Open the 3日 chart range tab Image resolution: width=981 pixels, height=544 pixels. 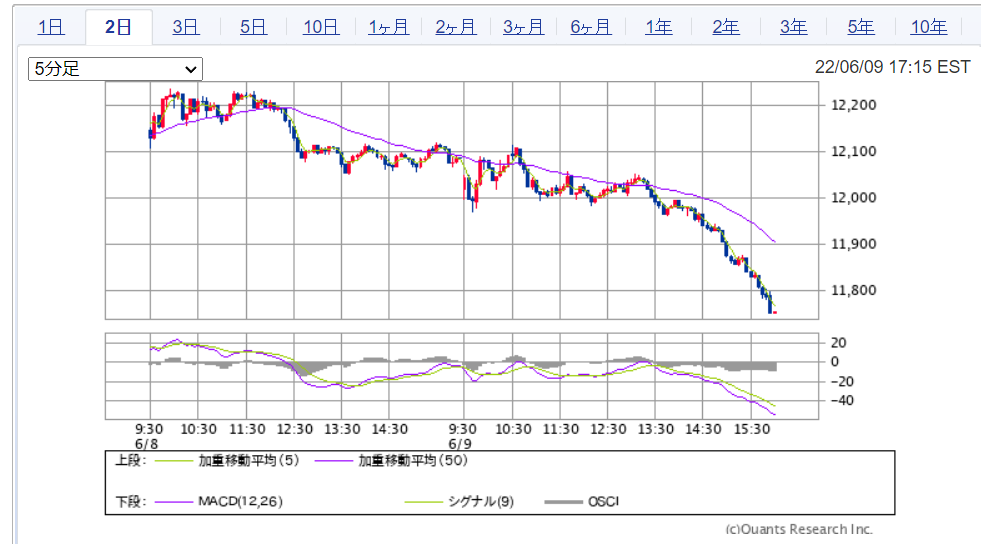pos(185,27)
